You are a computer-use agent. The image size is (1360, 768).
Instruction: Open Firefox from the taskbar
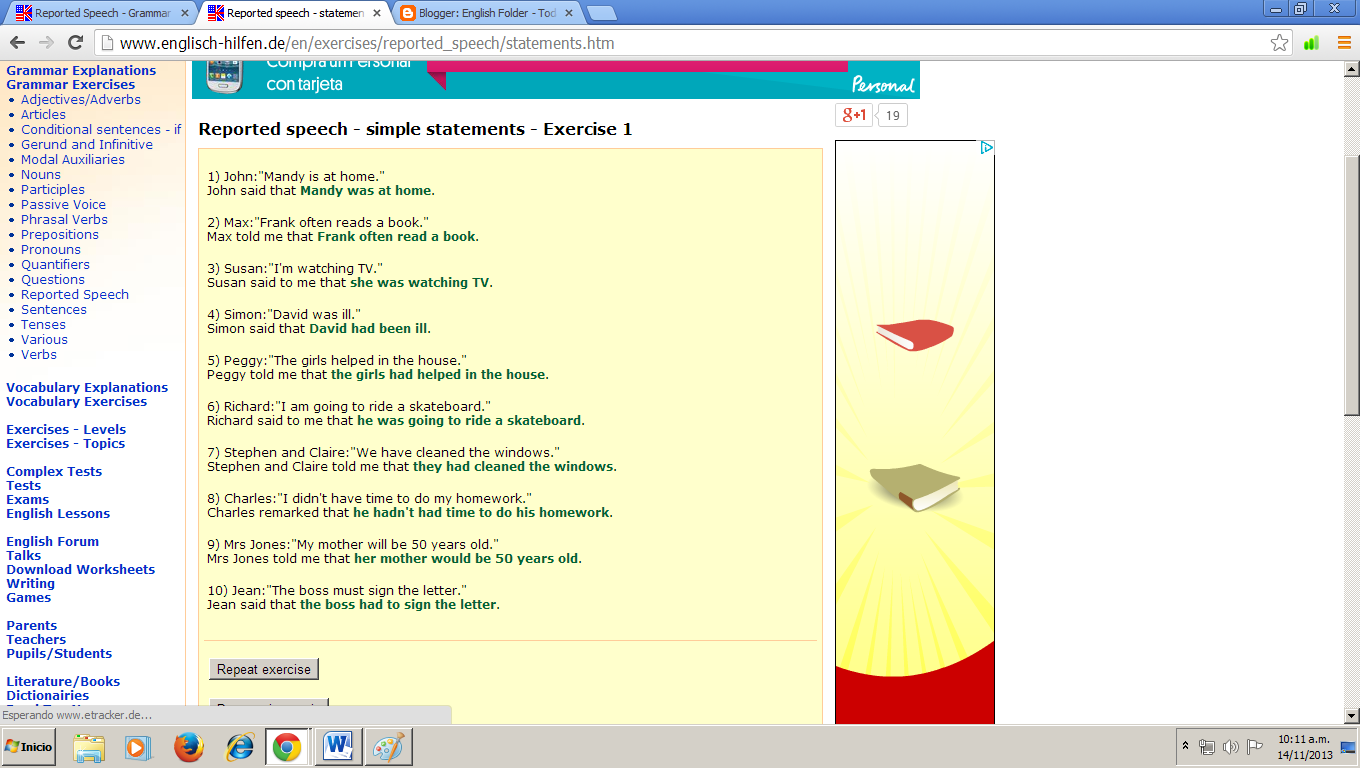tap(189, 747)
